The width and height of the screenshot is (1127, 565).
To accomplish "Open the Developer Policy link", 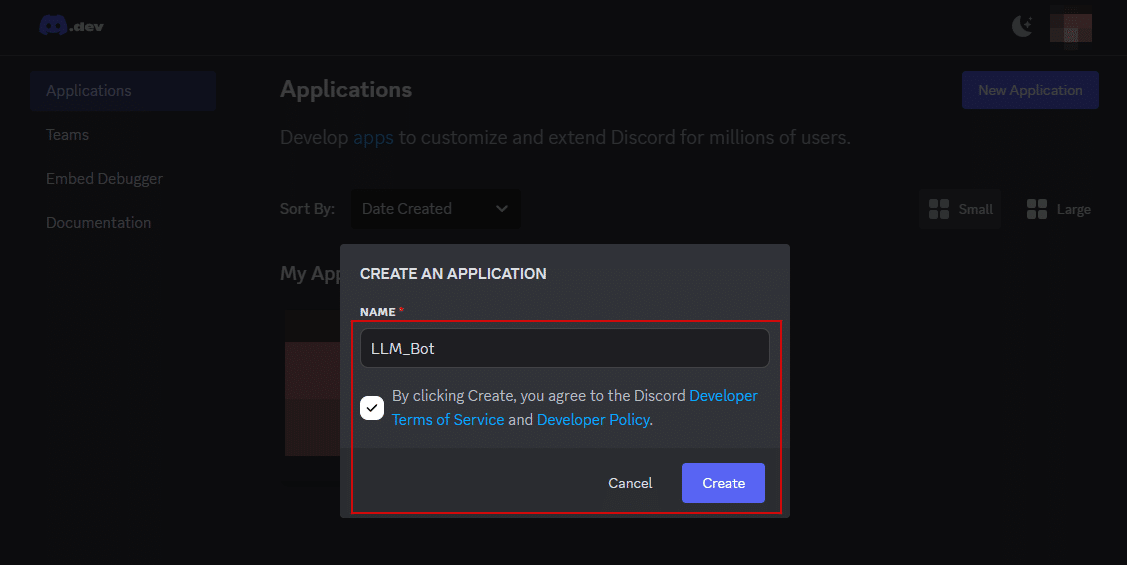I will pos(594,420).
